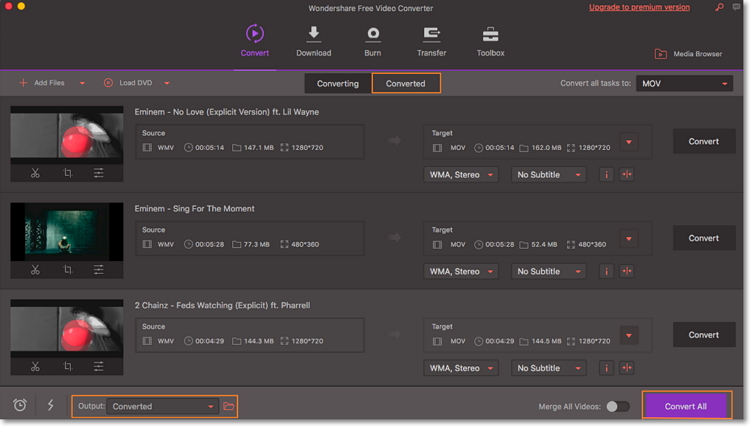Expand the MOV convert-all format dropdown
Viewport: 750px width, 426px height.
coord(686,83)
